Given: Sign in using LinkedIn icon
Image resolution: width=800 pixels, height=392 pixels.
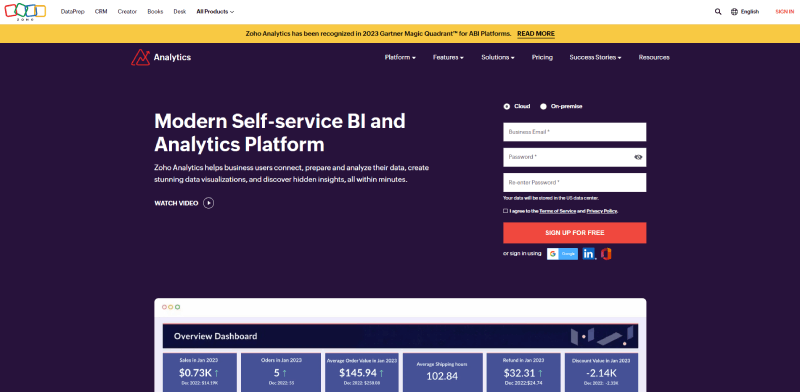Looking at the screenshot, I should 589,254.
